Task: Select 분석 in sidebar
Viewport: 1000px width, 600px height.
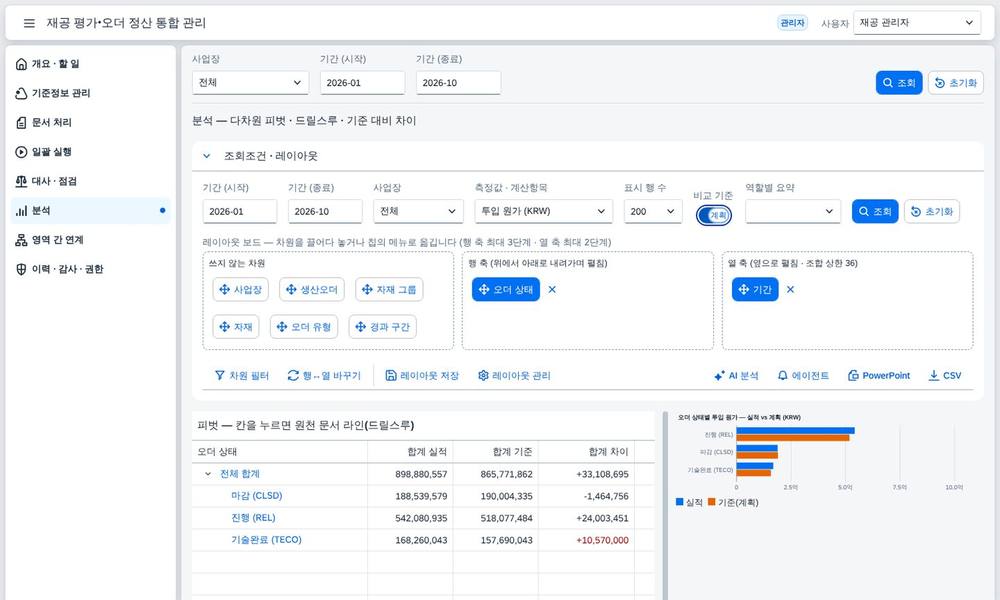Action: 91,210
